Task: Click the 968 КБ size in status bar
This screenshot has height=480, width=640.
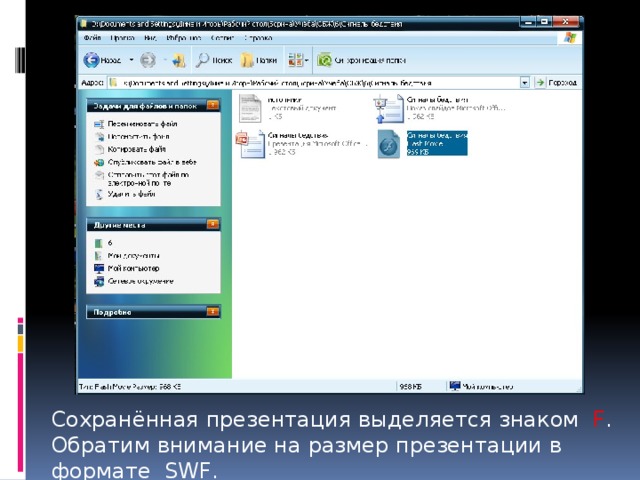Action: coord(410,387)
